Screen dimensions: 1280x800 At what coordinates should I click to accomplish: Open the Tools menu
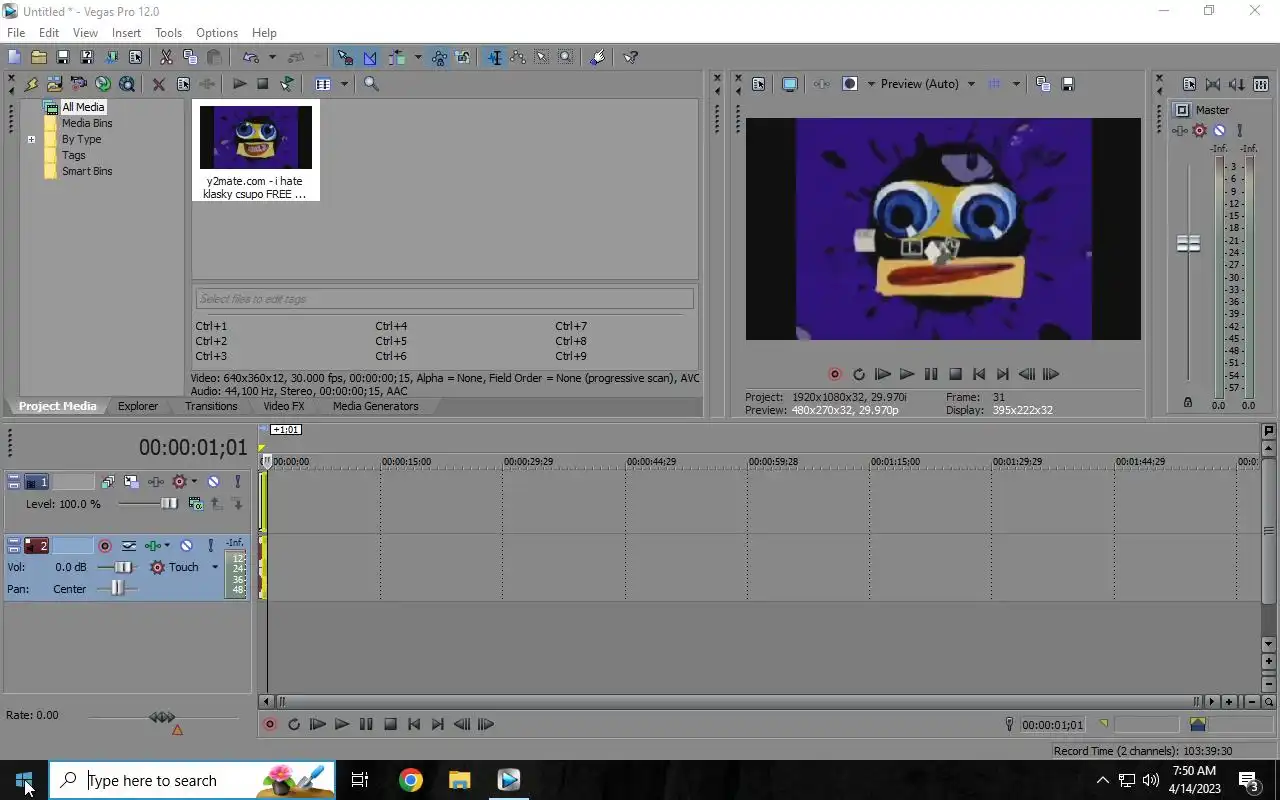pos(168,33)
